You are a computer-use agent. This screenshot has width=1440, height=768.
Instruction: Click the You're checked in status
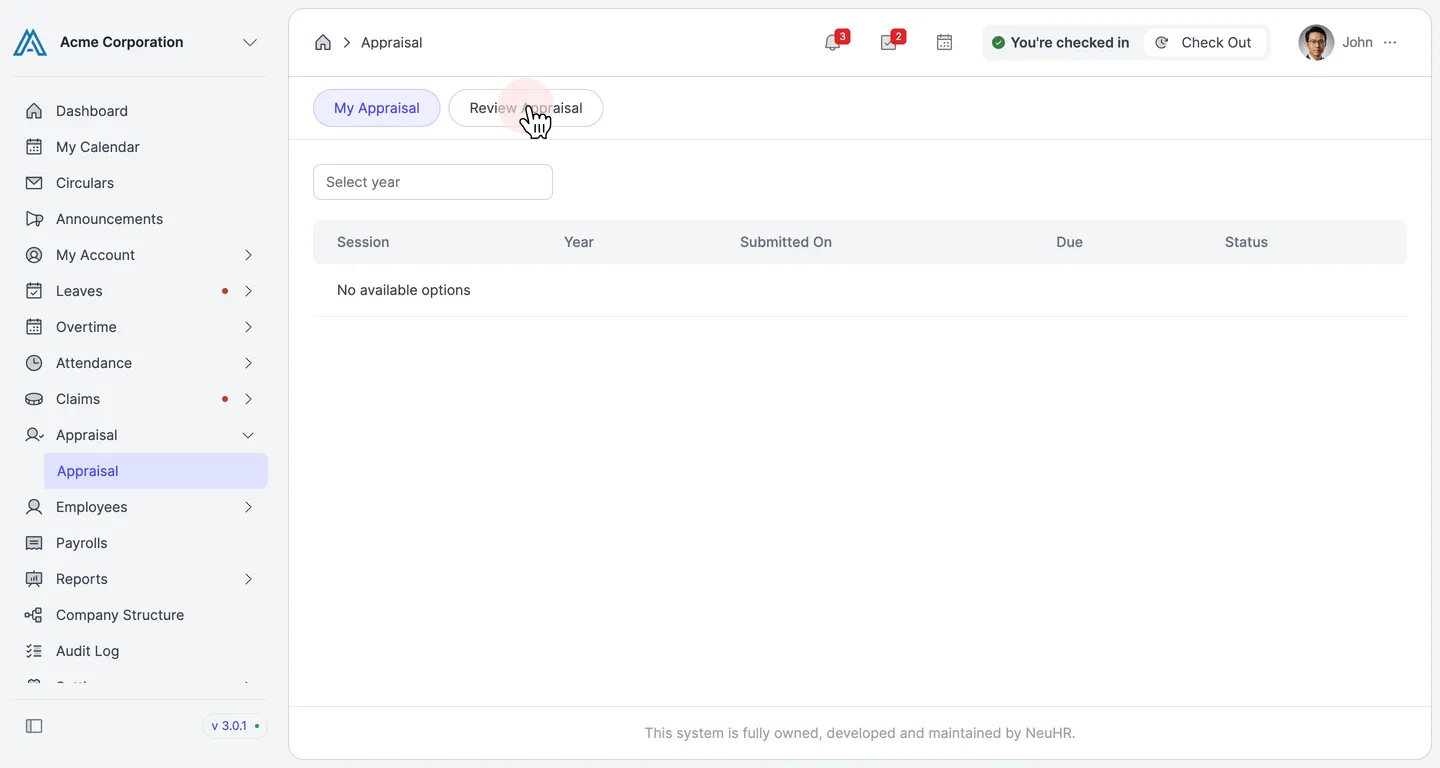(1060, 42)
